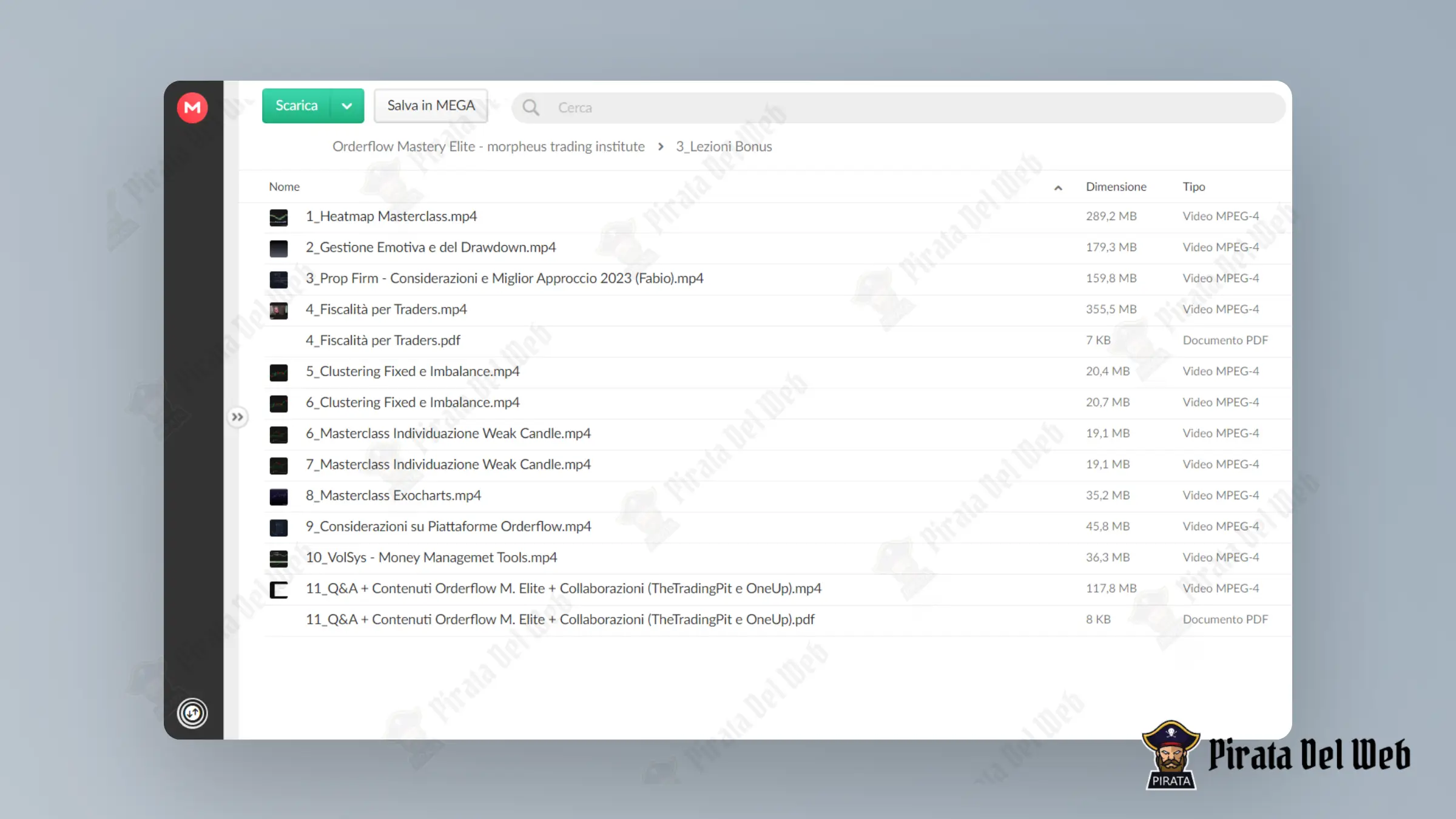Select 4_Fiscalità per Traders.pdf file name
1456x819 pixels.
pos(383,340)
